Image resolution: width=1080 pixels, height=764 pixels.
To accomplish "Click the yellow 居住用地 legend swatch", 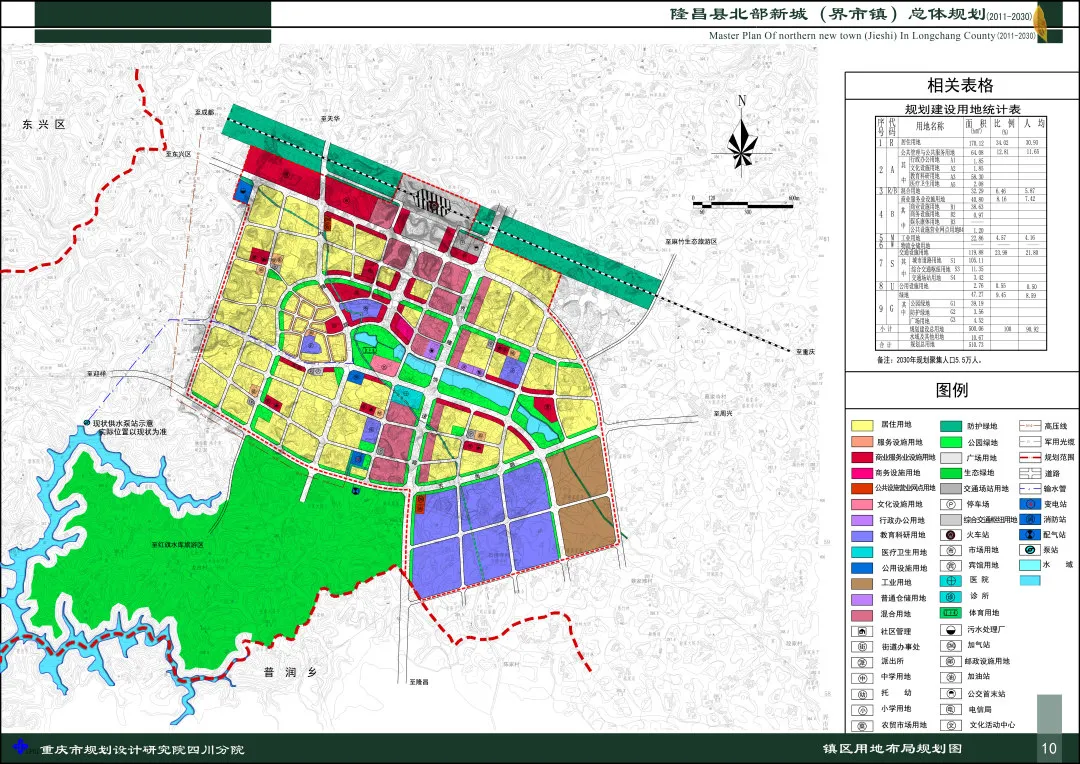I will tap(861, 426).
